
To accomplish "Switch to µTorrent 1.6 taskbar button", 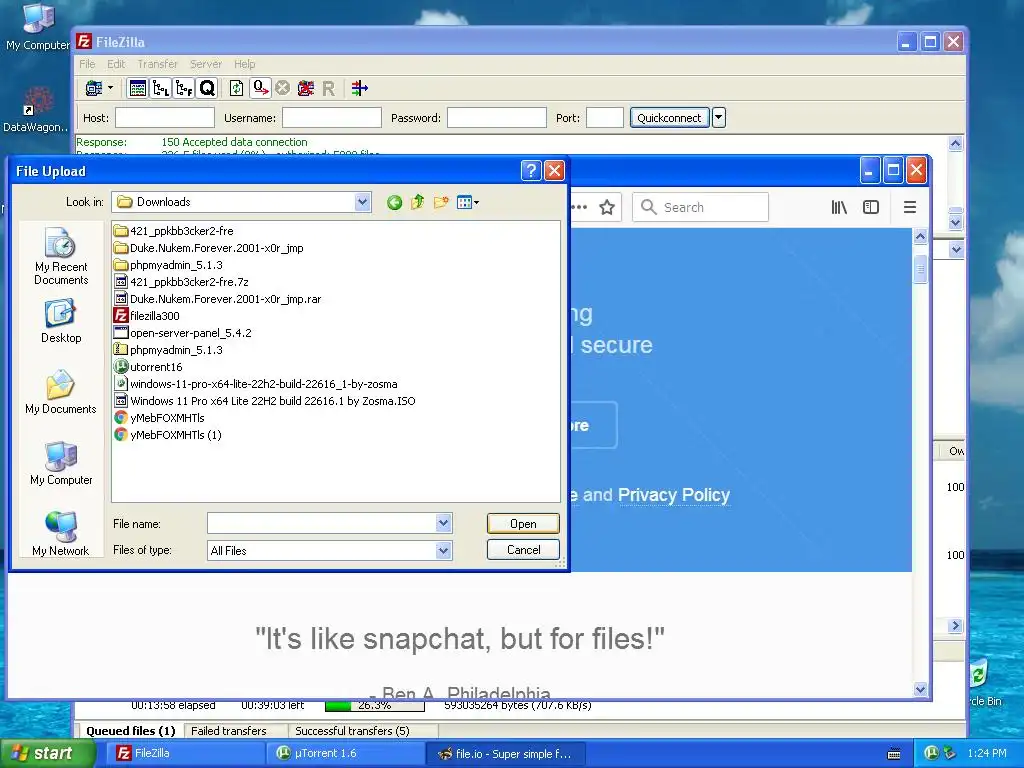I will [345, 754].
